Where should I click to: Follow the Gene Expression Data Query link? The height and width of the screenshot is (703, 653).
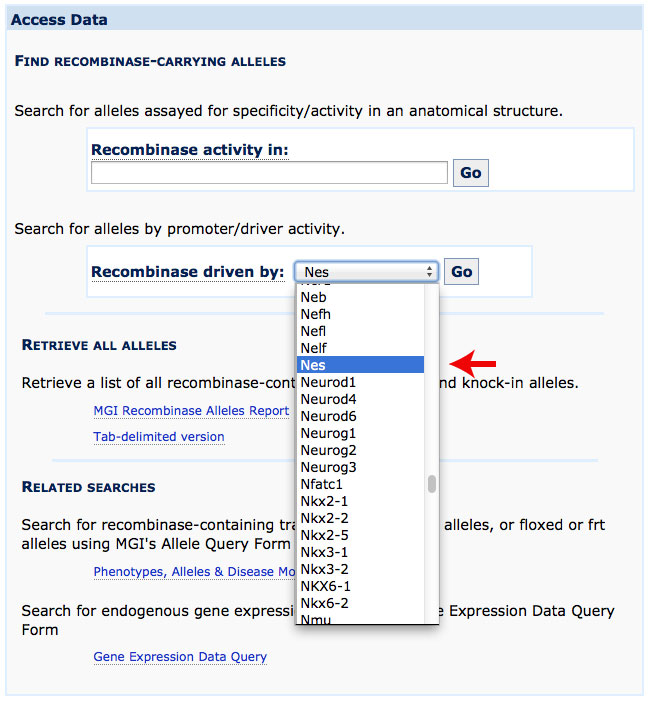click(x=180, y=657)
